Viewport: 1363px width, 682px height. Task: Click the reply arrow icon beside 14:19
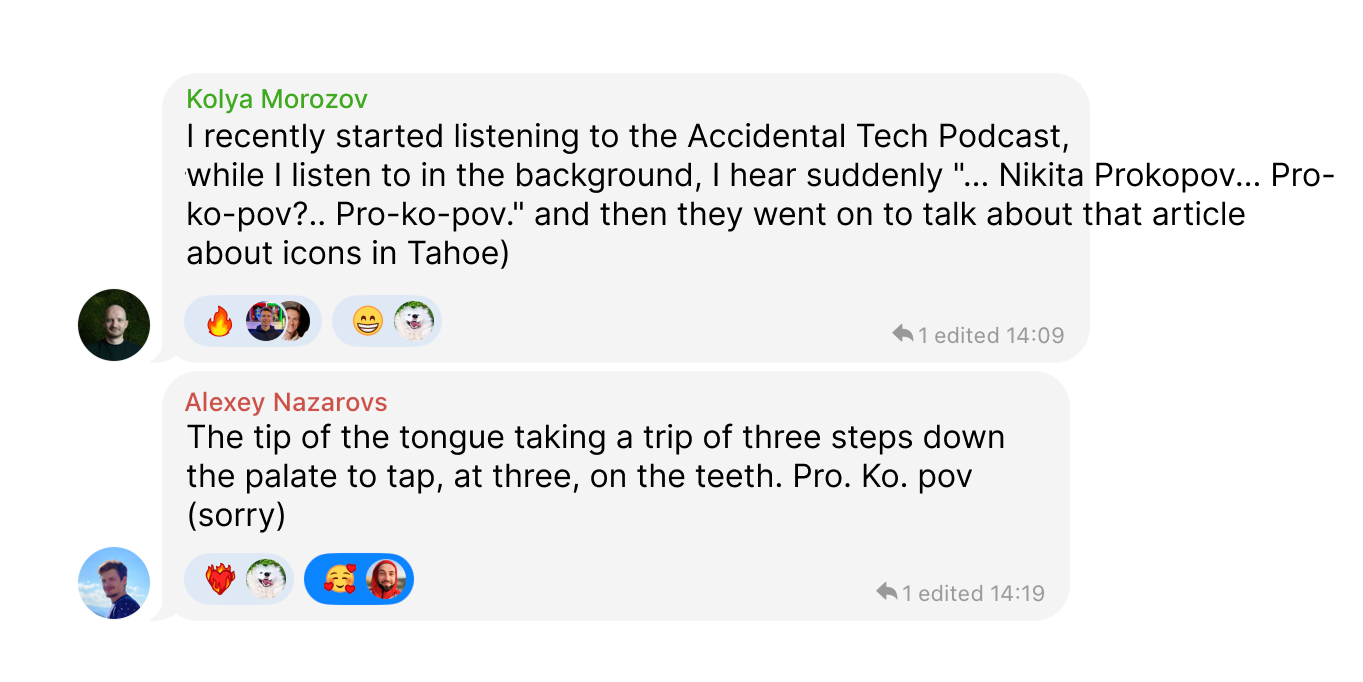(x=886, y=592)
